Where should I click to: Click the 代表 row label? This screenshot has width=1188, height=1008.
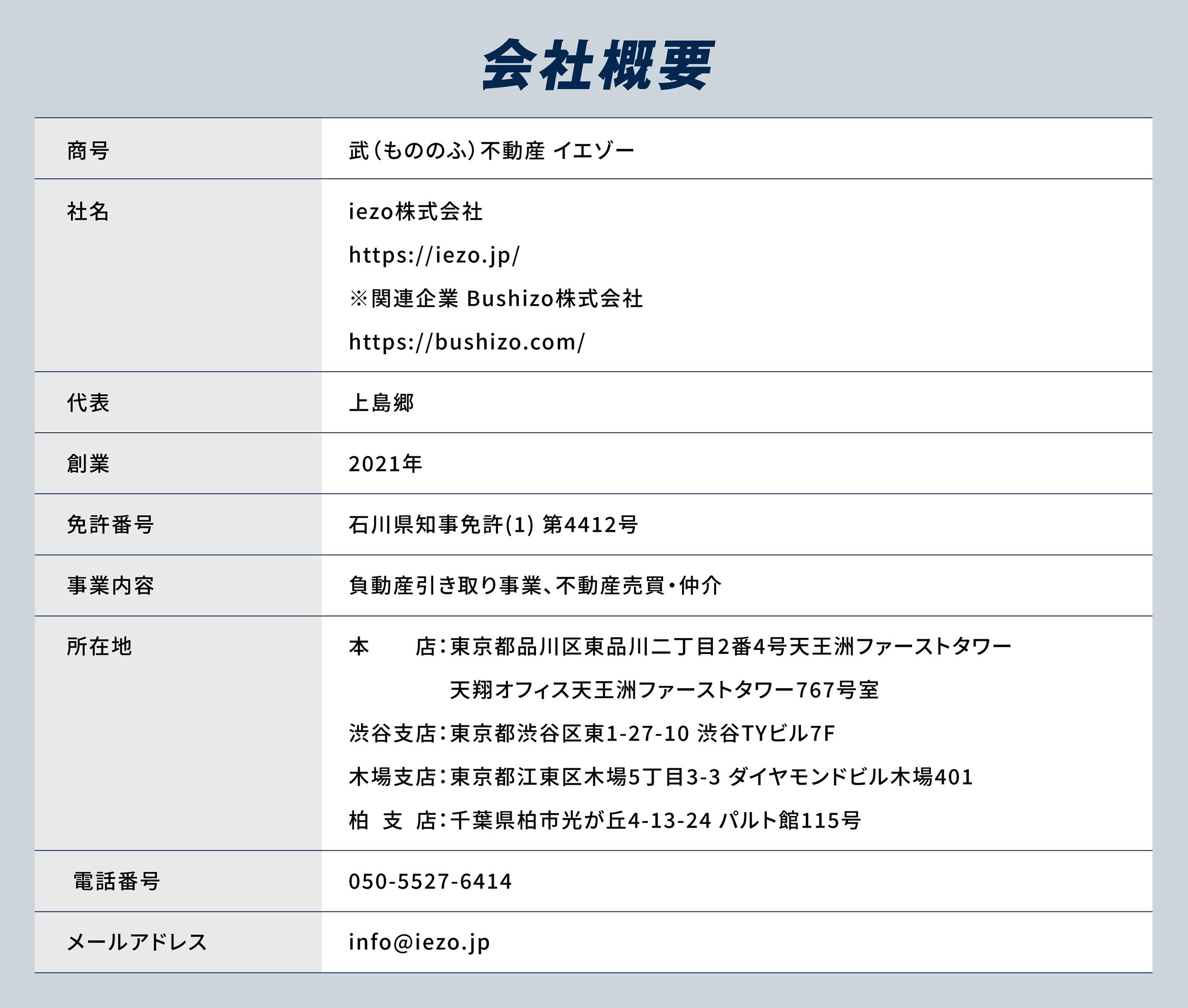(x=87, y=402)
